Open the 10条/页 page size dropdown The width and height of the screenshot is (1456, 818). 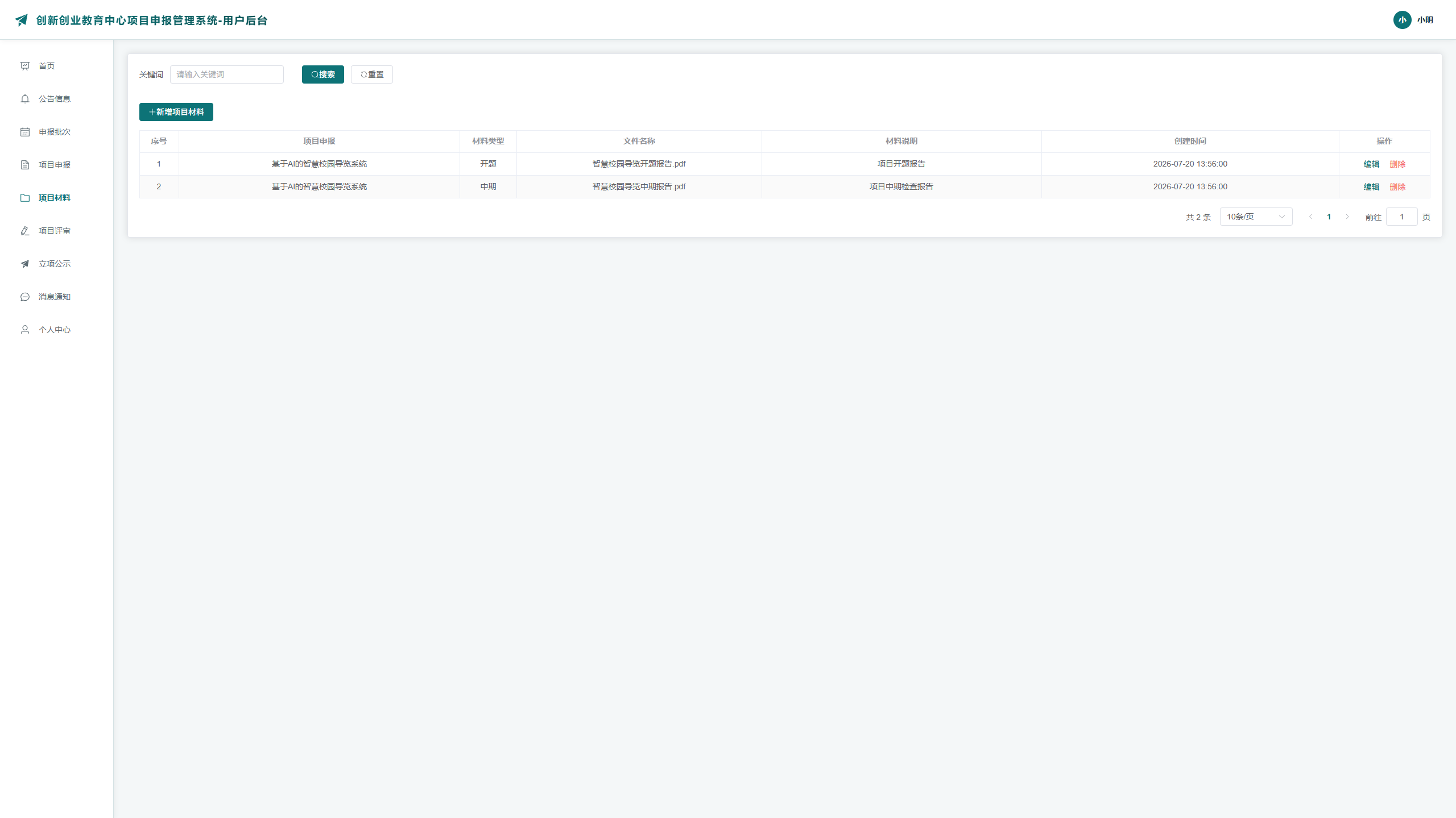coord(1256,217)
